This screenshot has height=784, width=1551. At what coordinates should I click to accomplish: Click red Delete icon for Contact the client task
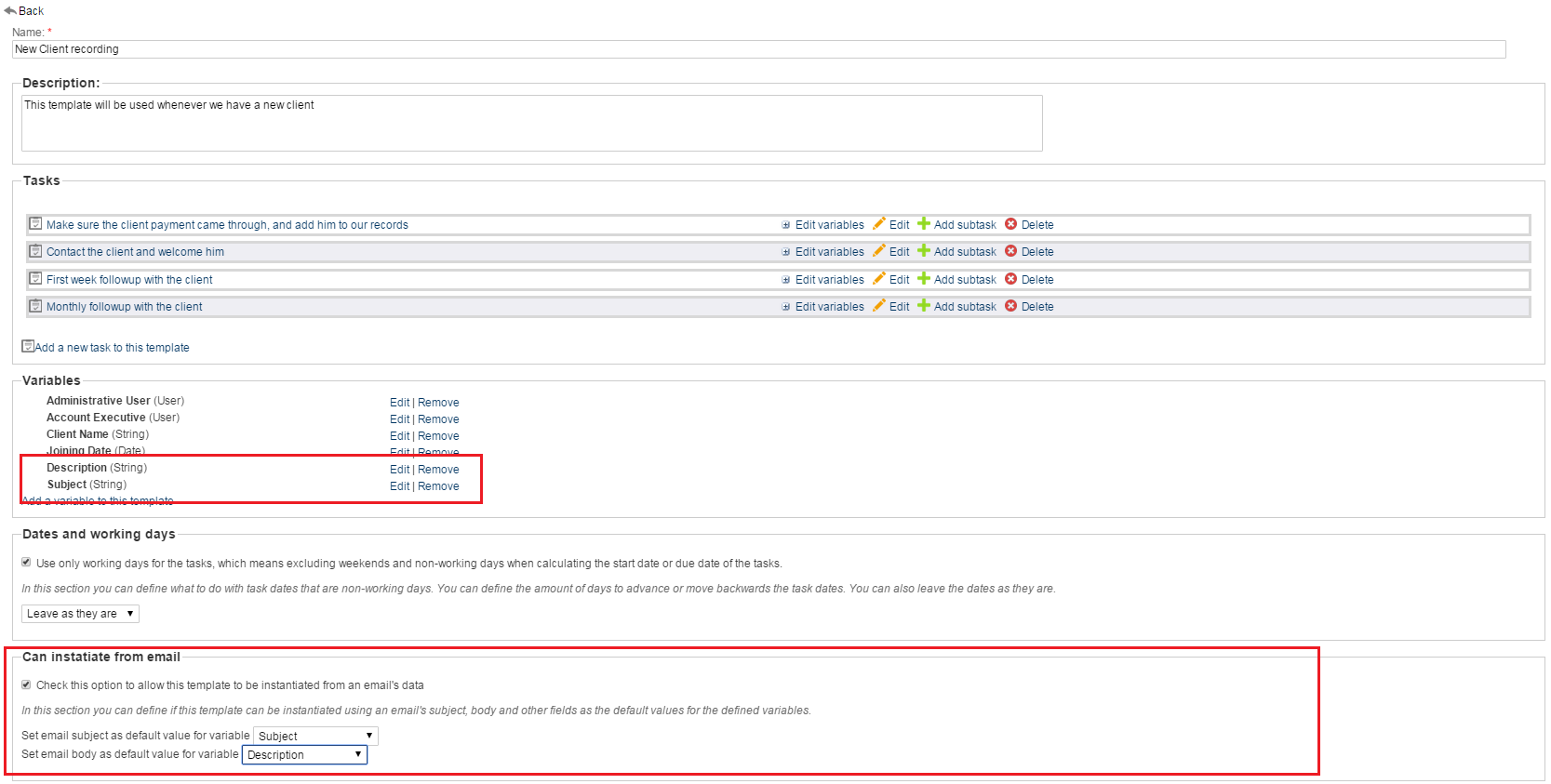coord(1010,251)
